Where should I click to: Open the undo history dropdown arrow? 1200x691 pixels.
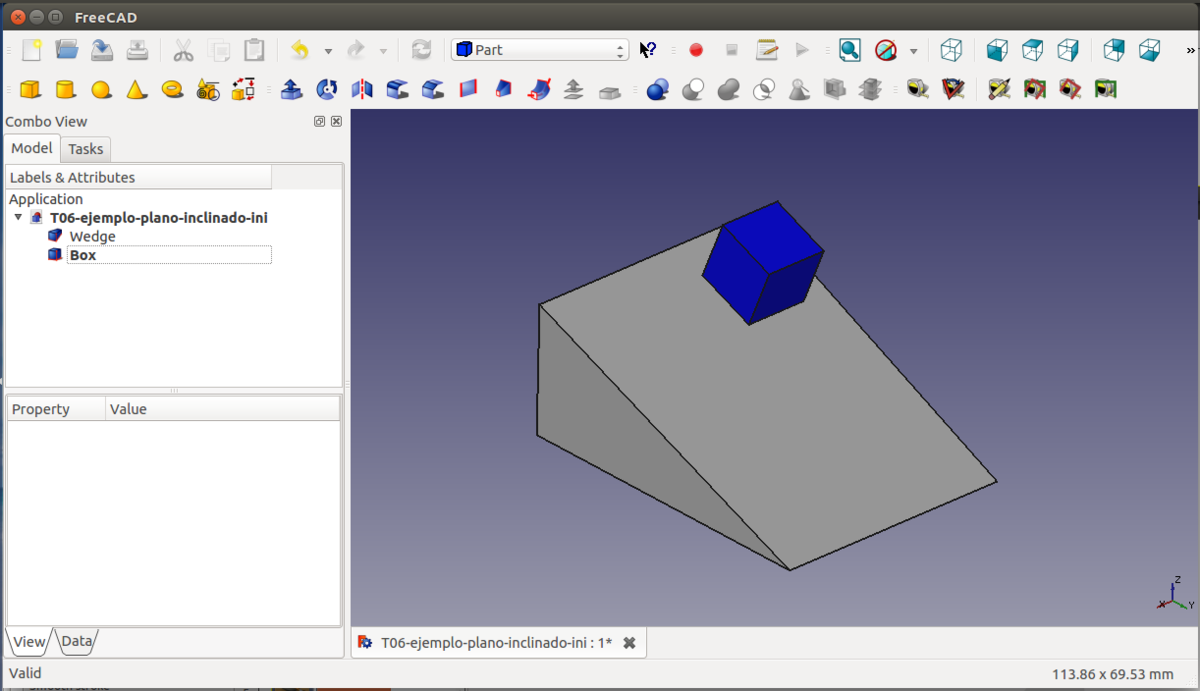pyautogui.click(x=328, y=51)
